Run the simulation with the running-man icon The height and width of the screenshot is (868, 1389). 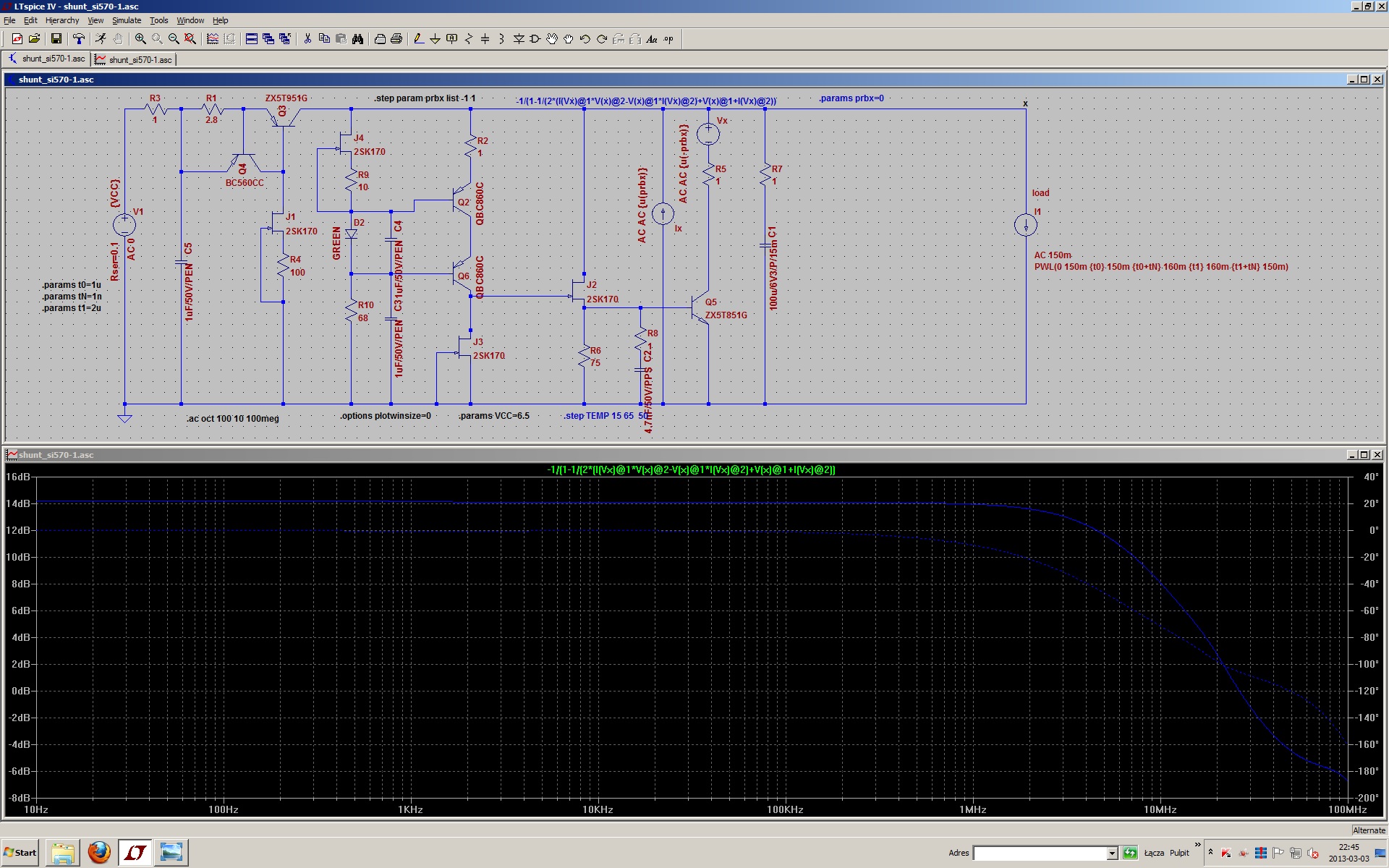click(x=101, y=39)
